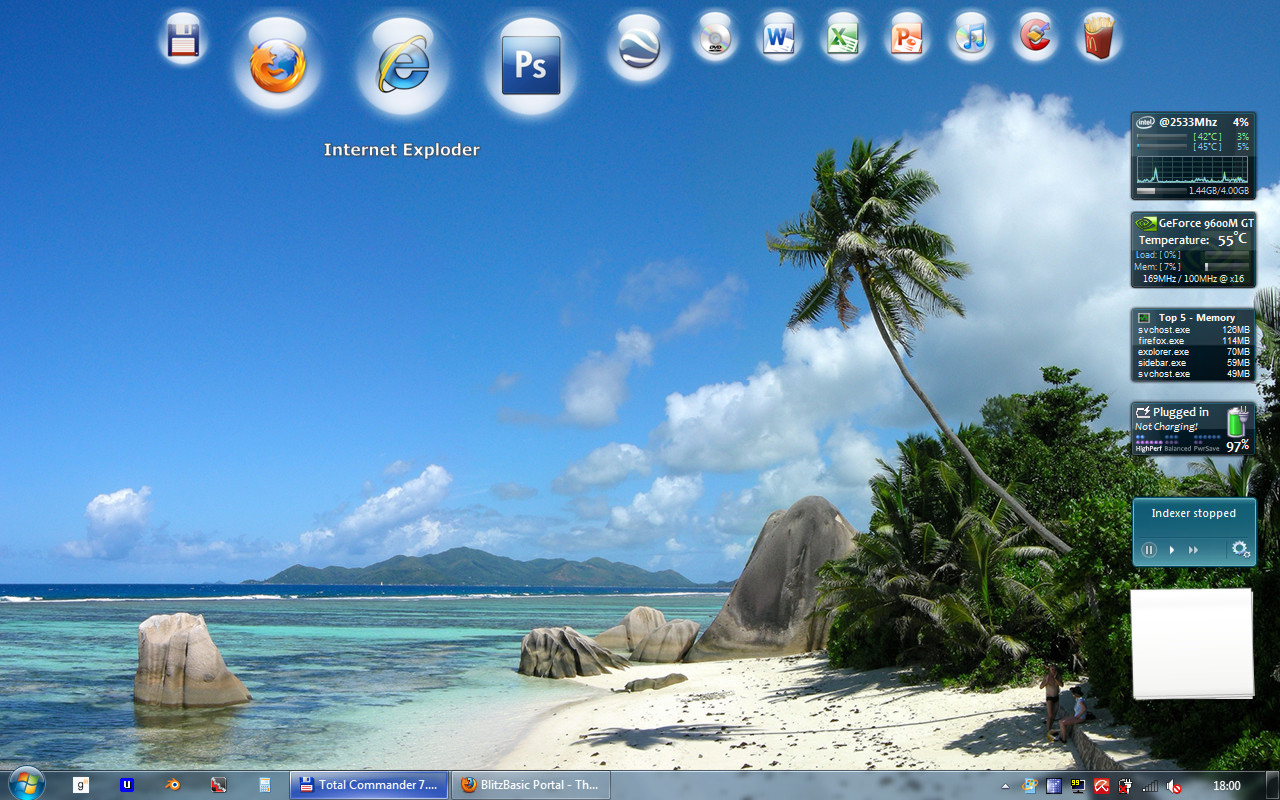Open Microsoft Word from the dock
Screen dimensions: 1280x800
778,38
